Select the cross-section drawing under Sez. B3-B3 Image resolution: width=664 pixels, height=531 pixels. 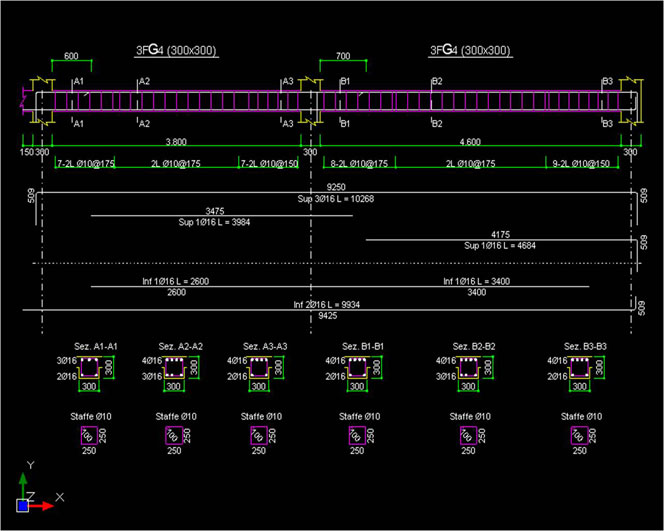(580, 368)
